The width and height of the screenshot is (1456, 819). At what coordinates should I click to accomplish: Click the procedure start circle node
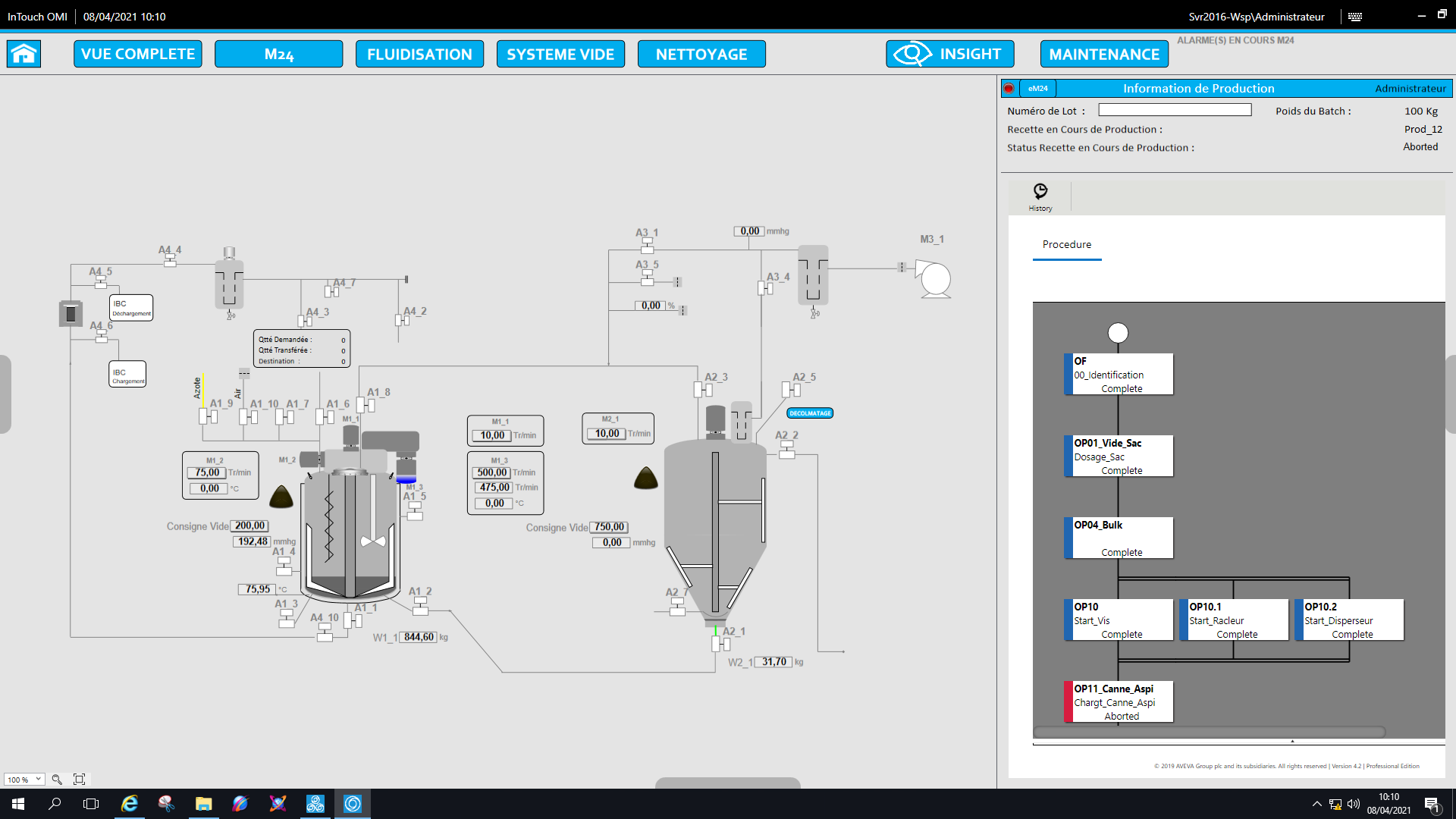pos(1118,333)
